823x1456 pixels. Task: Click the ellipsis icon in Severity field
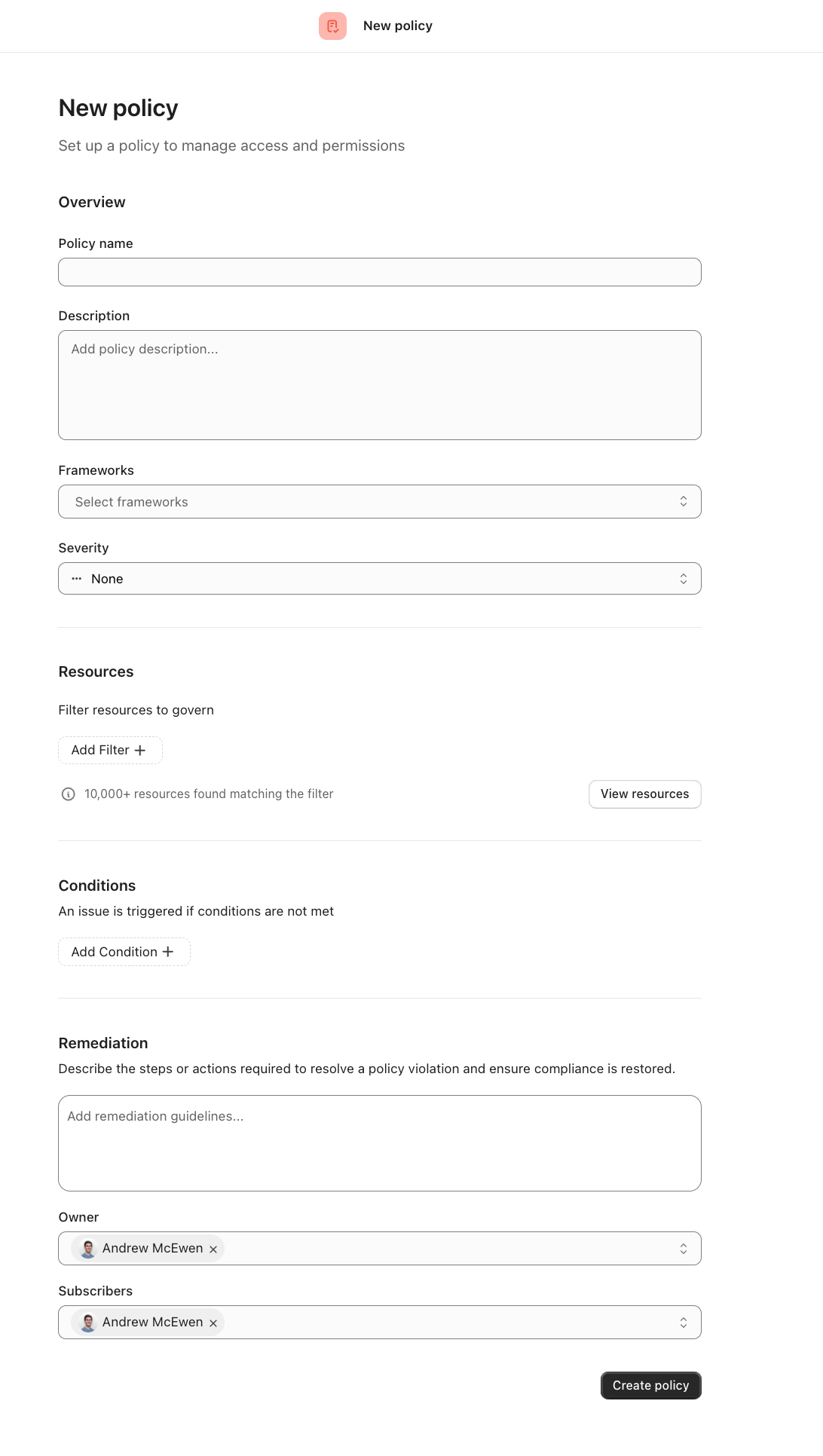(x=77, y=579)
